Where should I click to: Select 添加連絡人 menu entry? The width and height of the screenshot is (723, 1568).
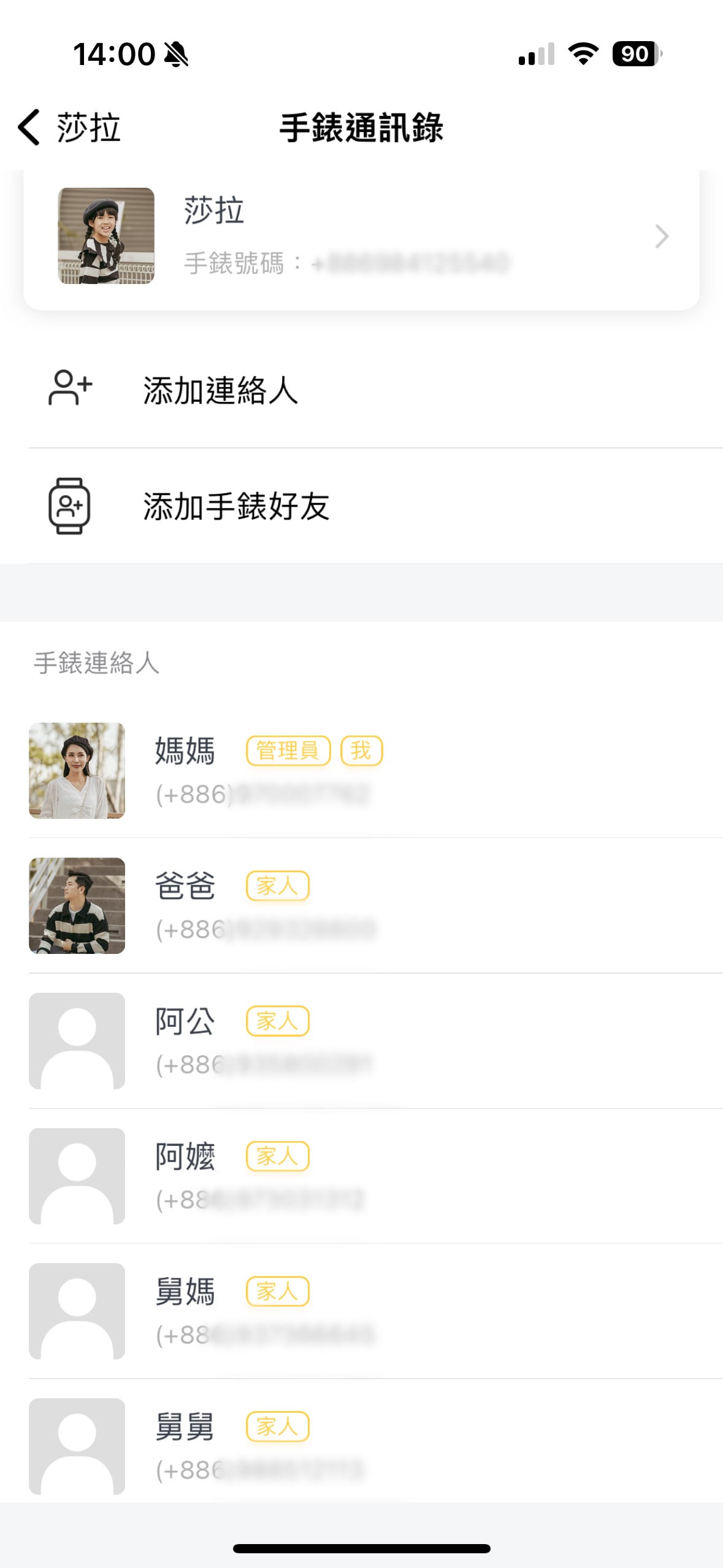220,390
